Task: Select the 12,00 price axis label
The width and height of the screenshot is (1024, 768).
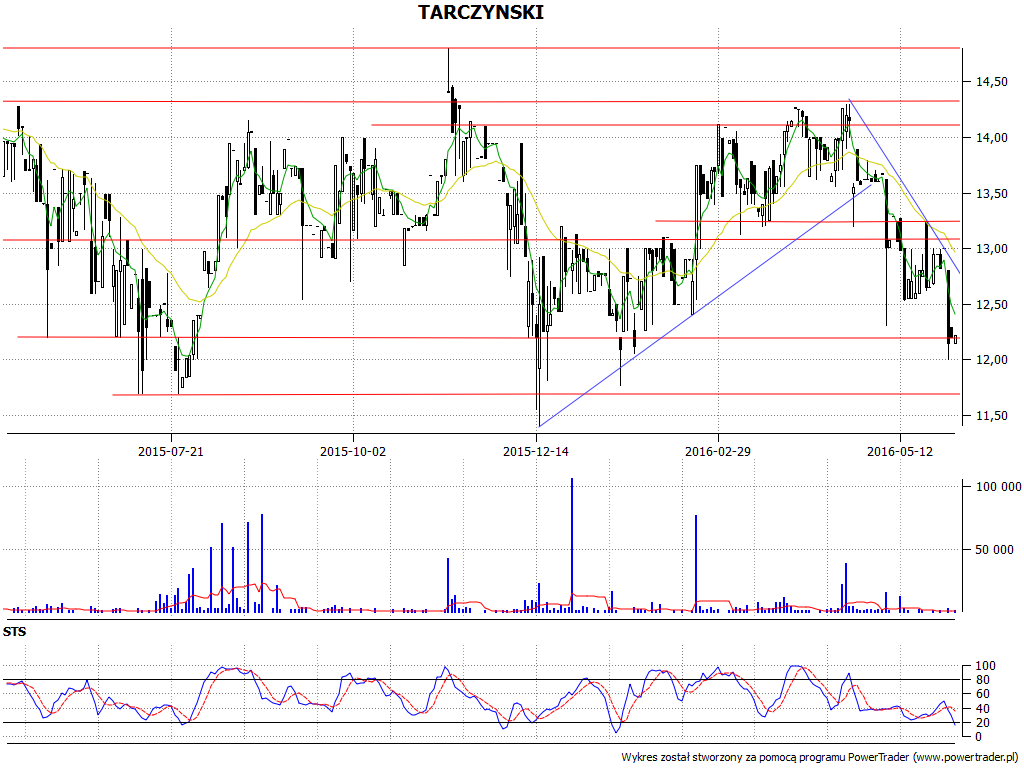Action: [991, 360]
